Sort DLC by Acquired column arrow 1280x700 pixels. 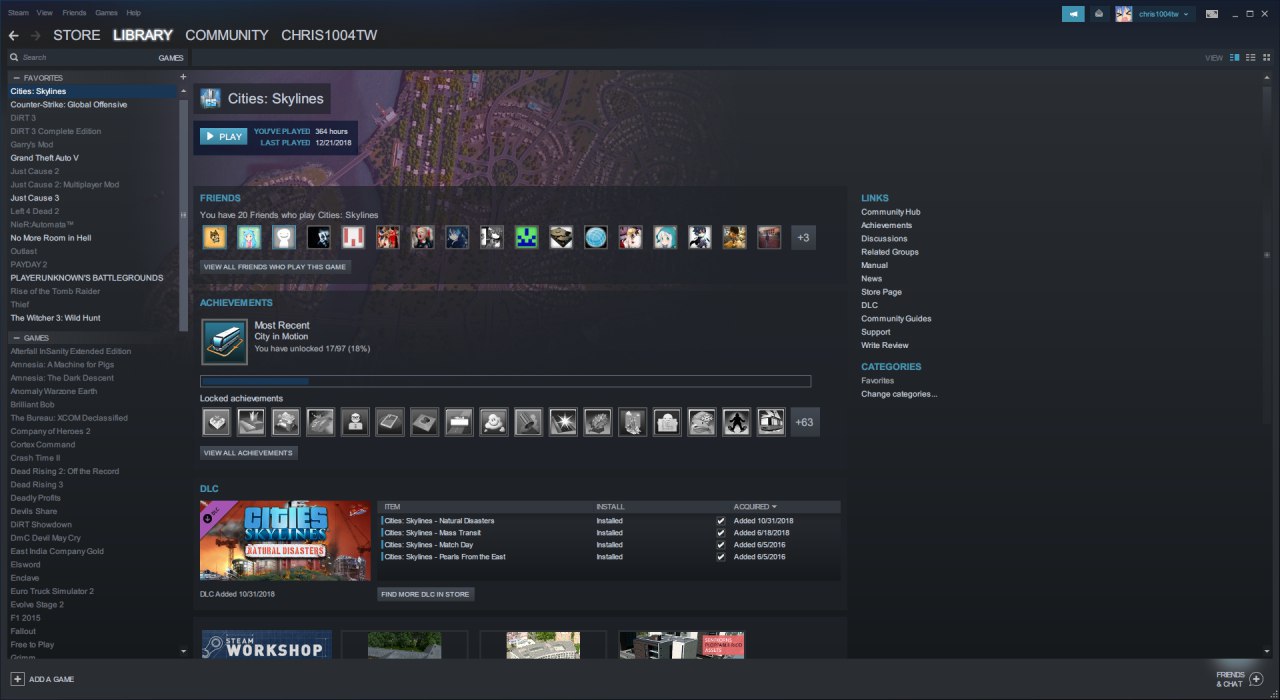(x=774, y=507)
